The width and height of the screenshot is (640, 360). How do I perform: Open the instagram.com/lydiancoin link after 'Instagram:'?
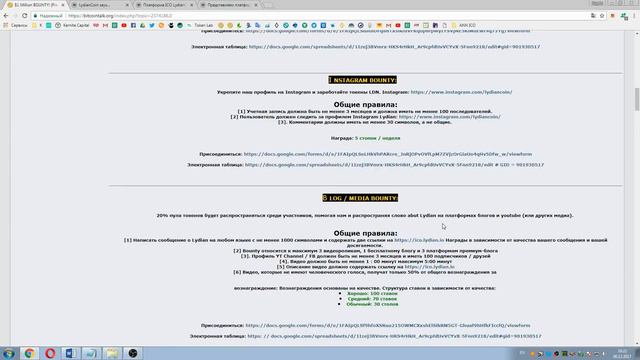pos(461,92)
